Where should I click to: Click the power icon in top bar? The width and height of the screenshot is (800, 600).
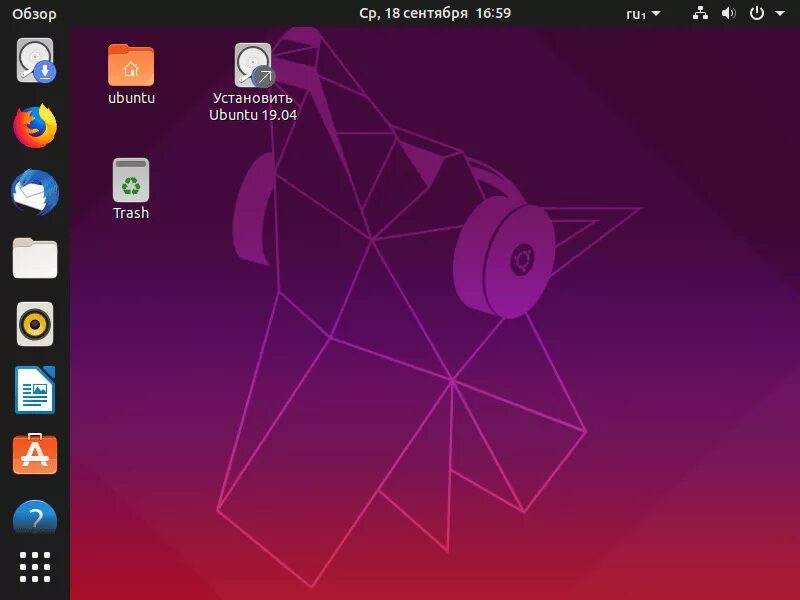click(x=757, y=13)
